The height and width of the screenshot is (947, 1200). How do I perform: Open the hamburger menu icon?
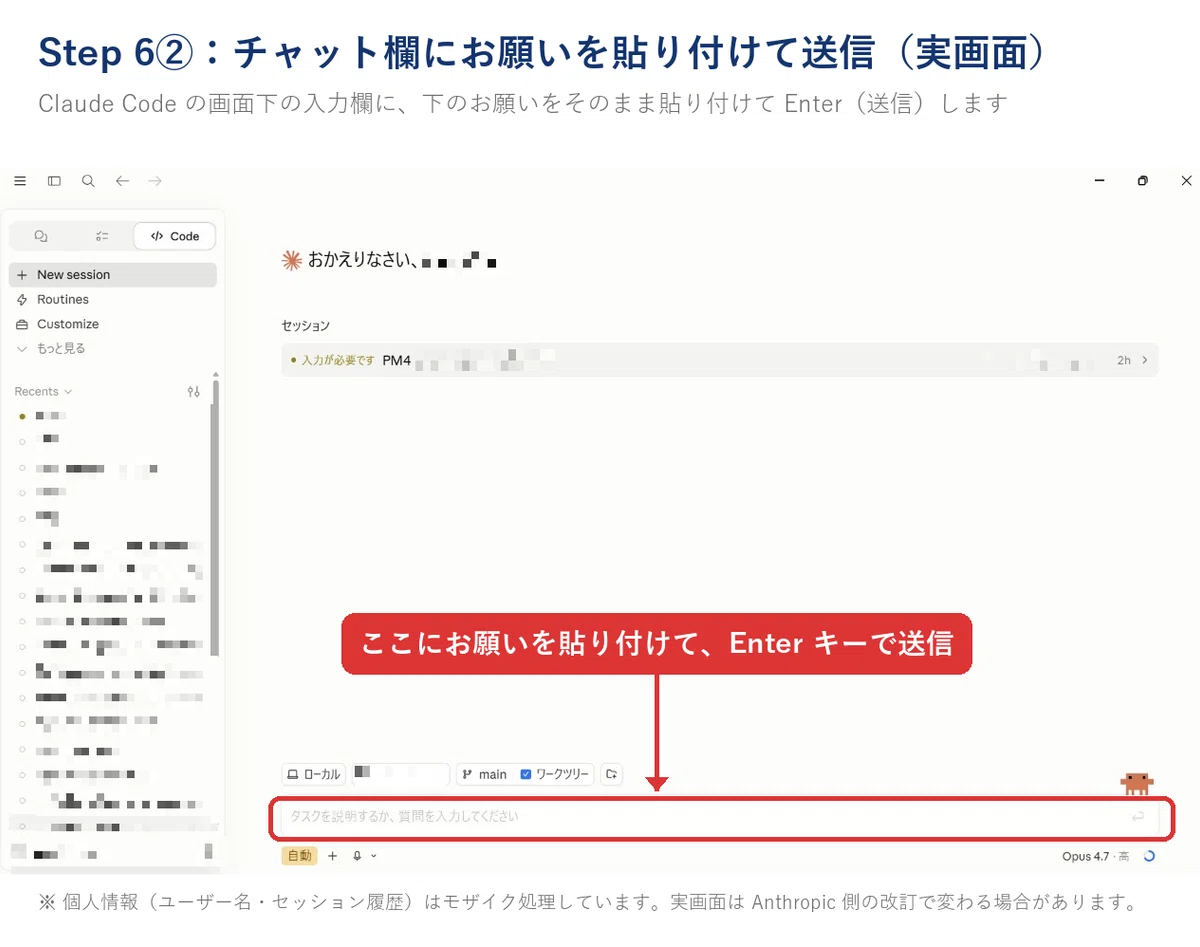(x=20, y=181)
